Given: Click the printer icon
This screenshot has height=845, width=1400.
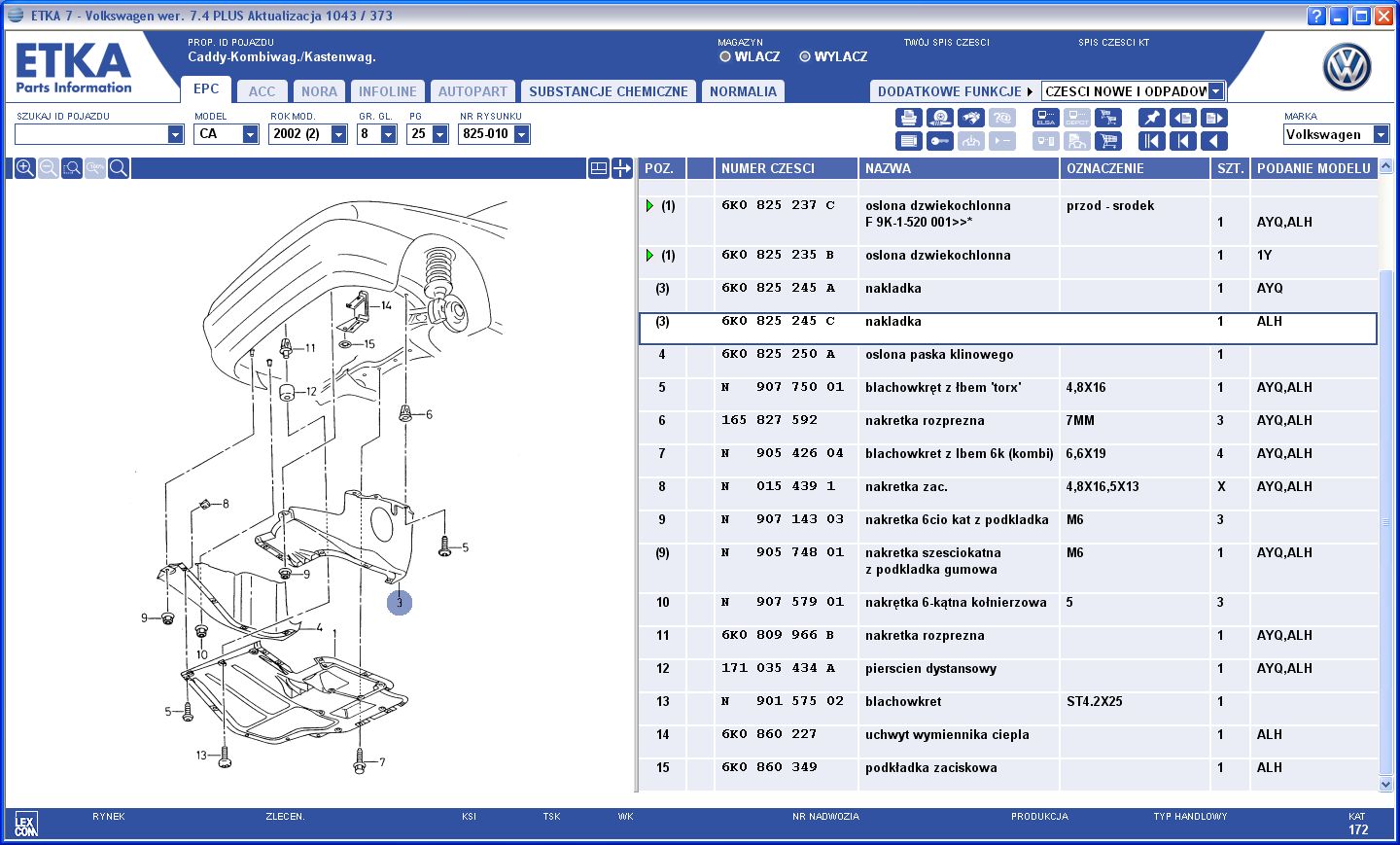Looking at the screenshot, I should 908,118.
